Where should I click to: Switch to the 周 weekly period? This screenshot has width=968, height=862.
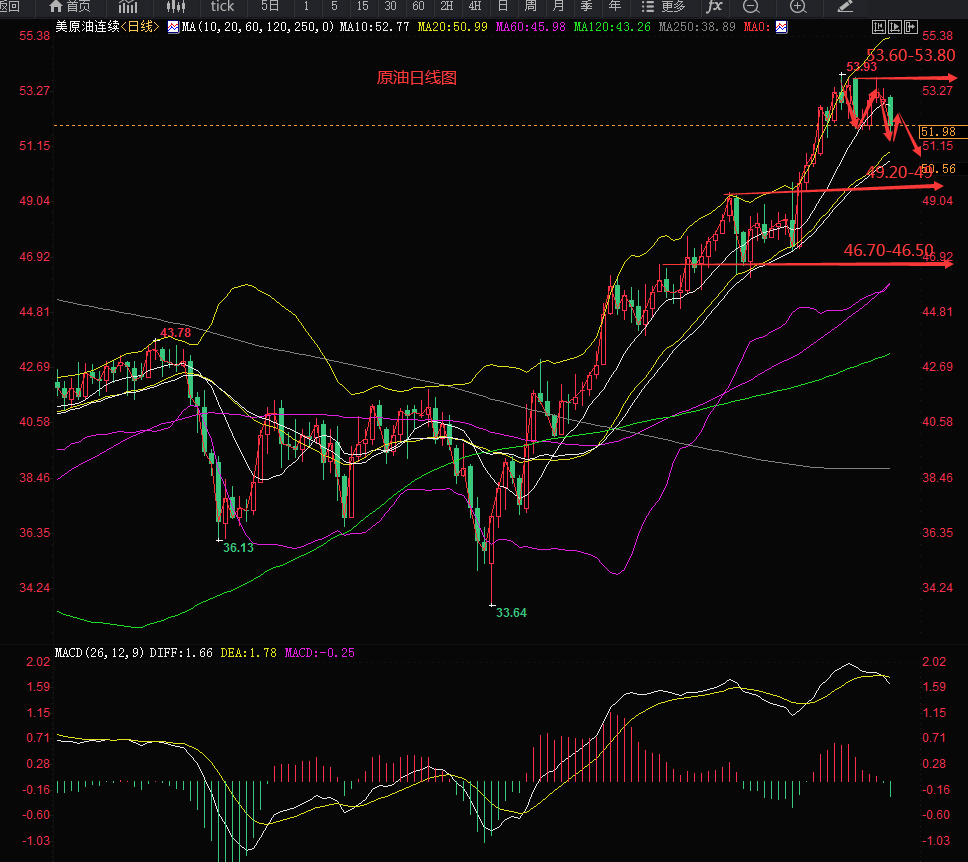[530, 6]
